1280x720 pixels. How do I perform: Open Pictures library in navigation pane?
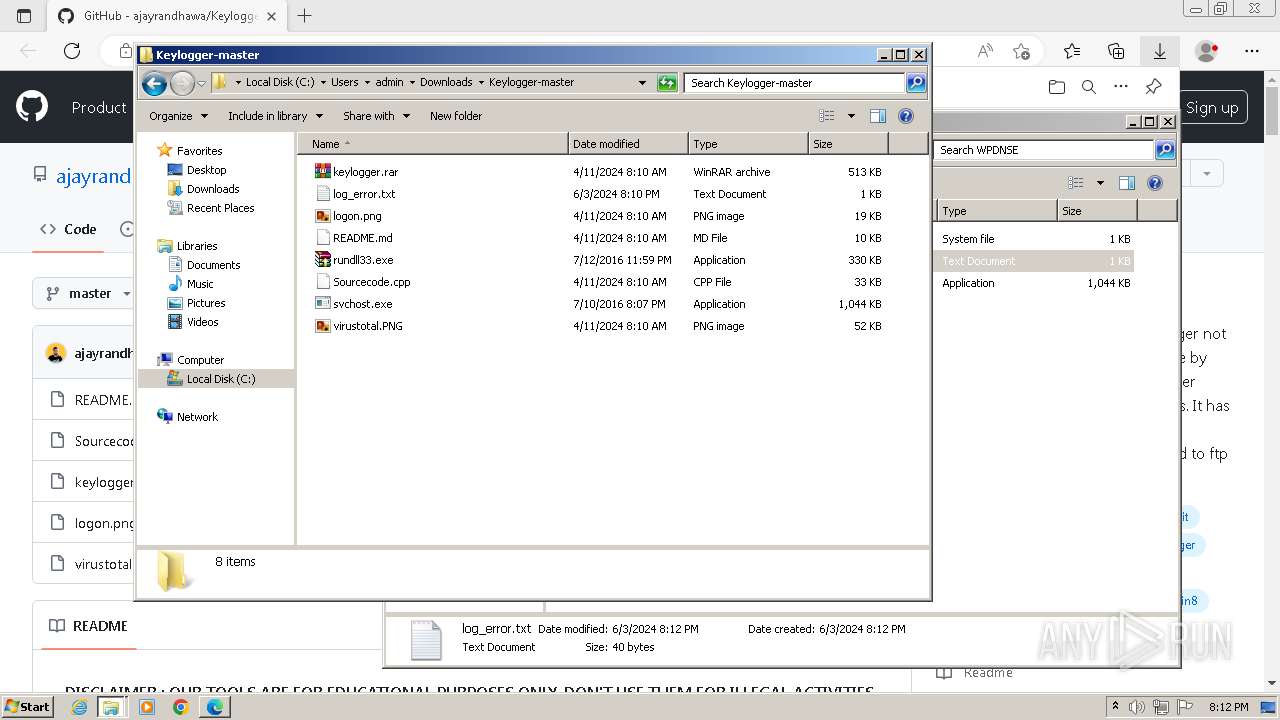point(206,303)
